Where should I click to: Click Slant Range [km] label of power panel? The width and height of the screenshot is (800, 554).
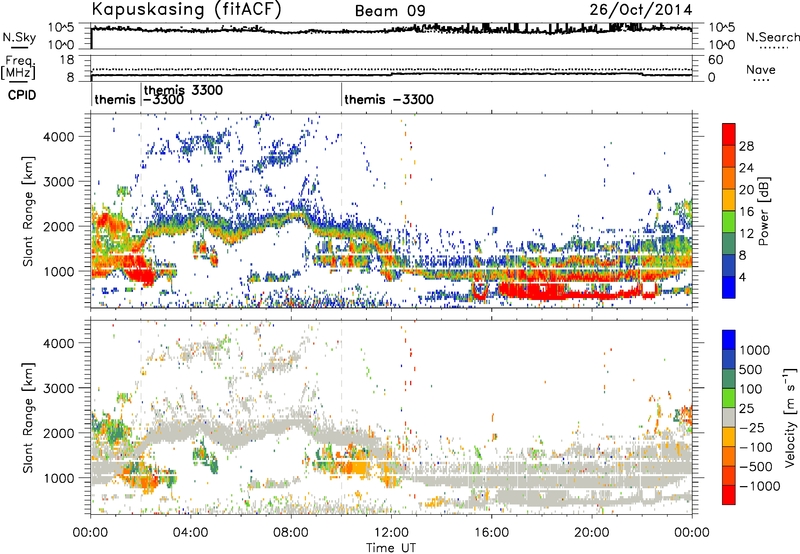[29, 211]
